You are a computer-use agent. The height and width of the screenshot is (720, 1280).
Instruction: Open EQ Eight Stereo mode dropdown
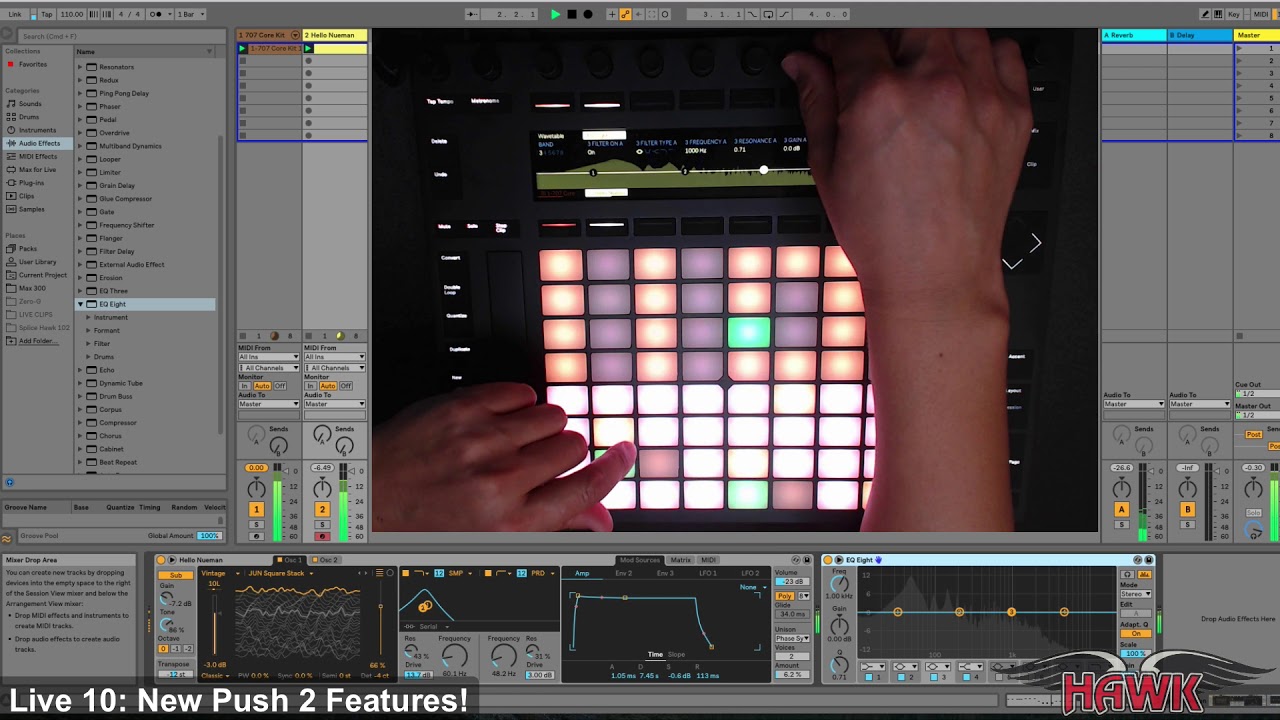pyautogui.click(x=1135, y=594)
